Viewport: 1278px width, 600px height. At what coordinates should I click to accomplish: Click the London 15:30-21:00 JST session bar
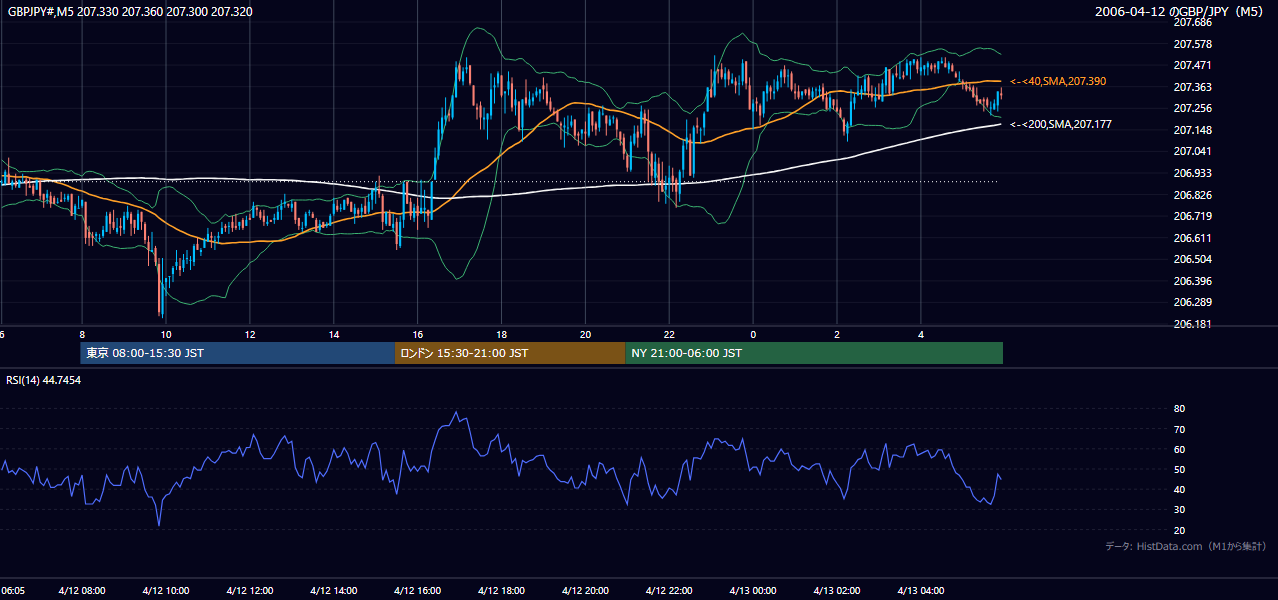pyautogui.click(x=510, y=353)
